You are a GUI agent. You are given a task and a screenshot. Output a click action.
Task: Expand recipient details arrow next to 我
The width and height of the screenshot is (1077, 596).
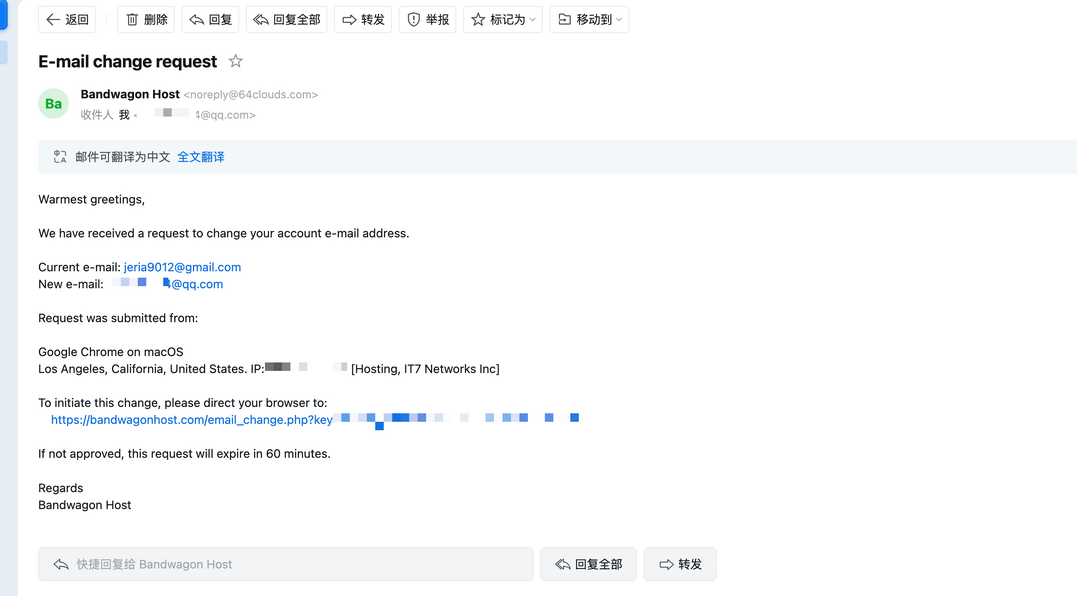[136, 116]
